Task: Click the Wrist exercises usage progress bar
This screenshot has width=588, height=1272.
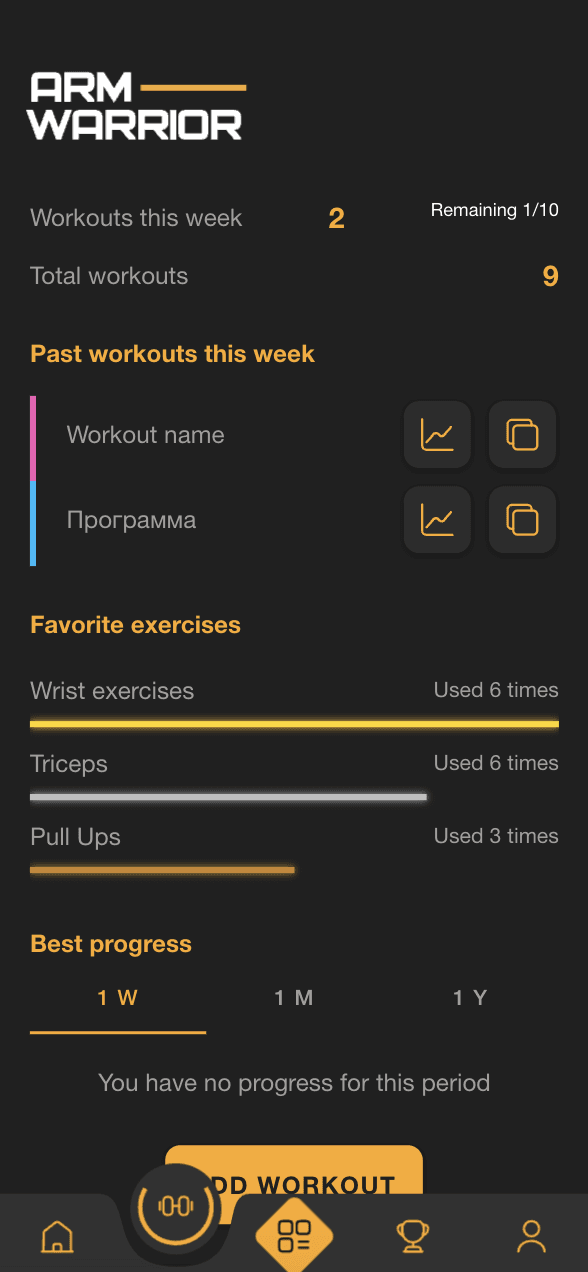Action: [x=294, y=722]
